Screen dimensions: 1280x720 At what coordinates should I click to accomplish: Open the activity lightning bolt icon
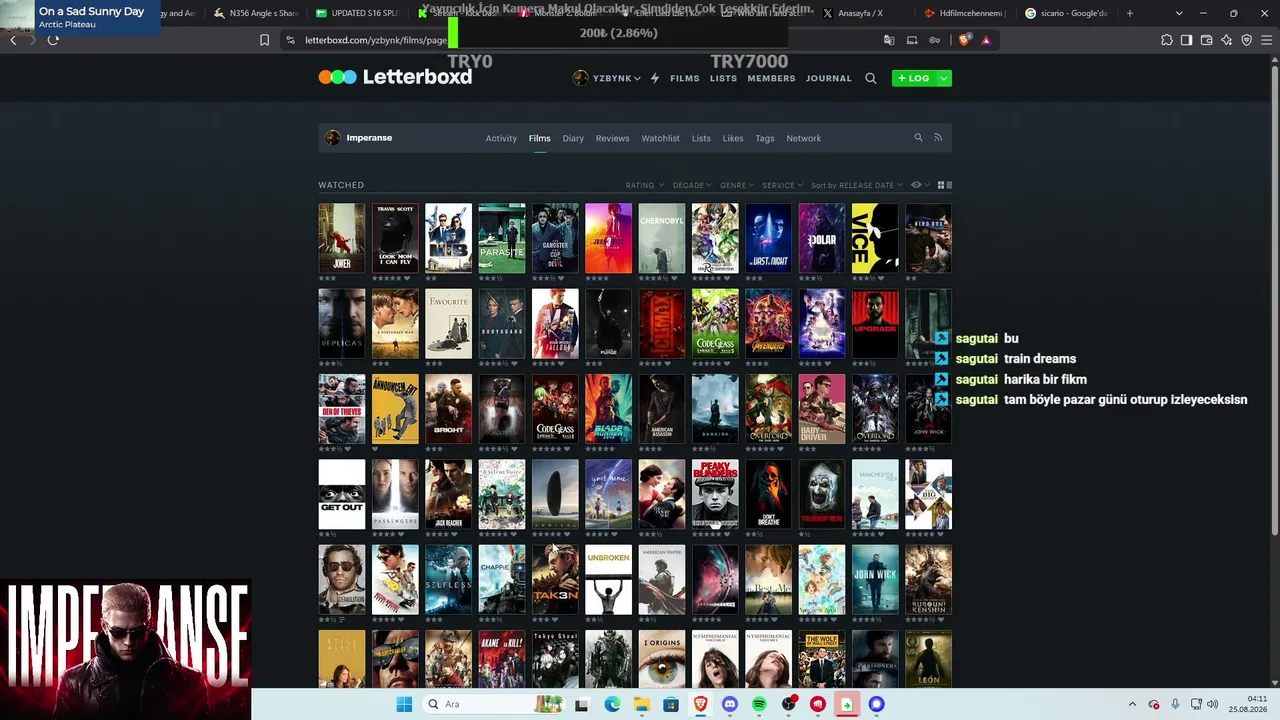(655, 78)
